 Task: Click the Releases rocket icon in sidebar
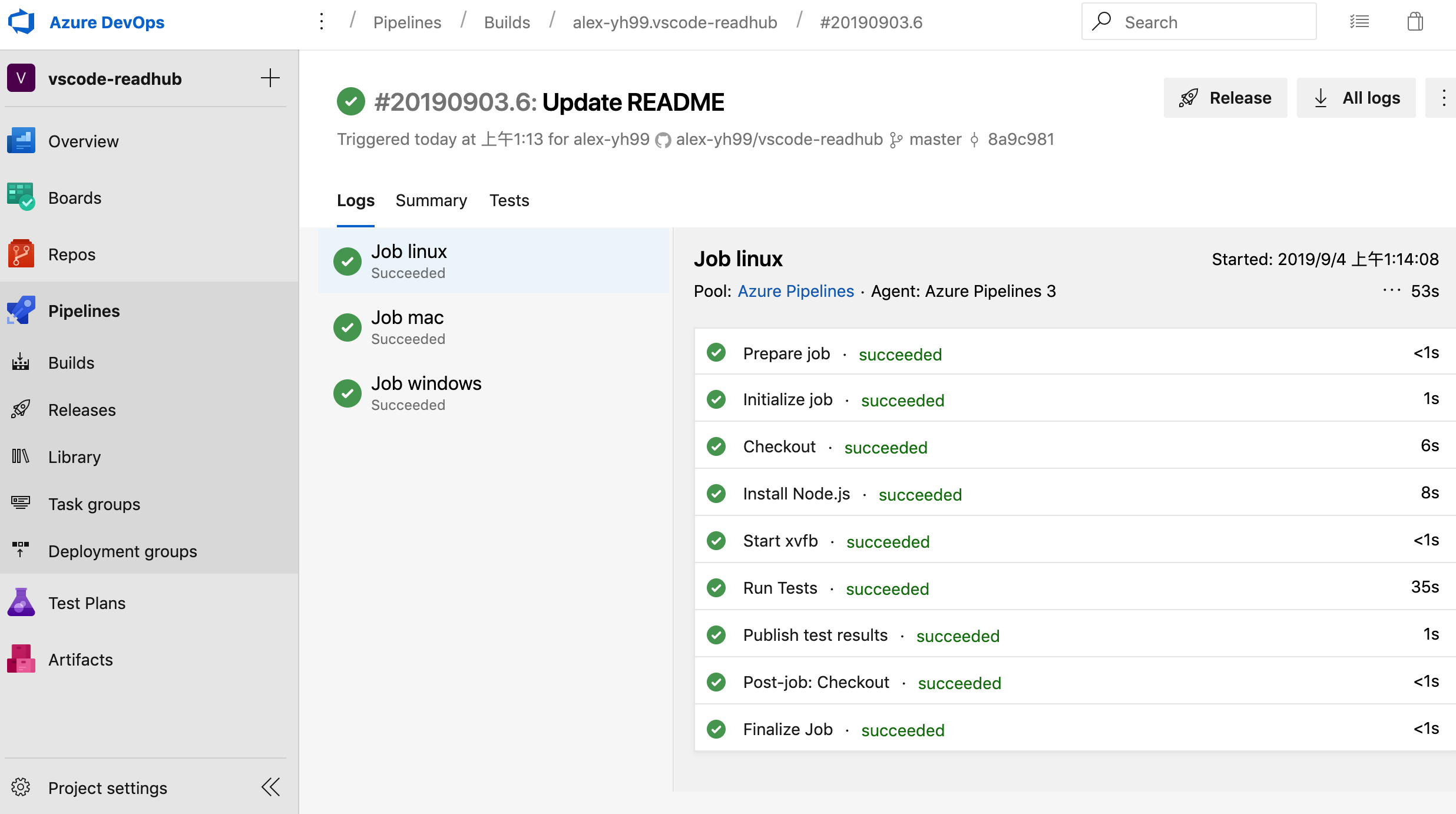21,409
